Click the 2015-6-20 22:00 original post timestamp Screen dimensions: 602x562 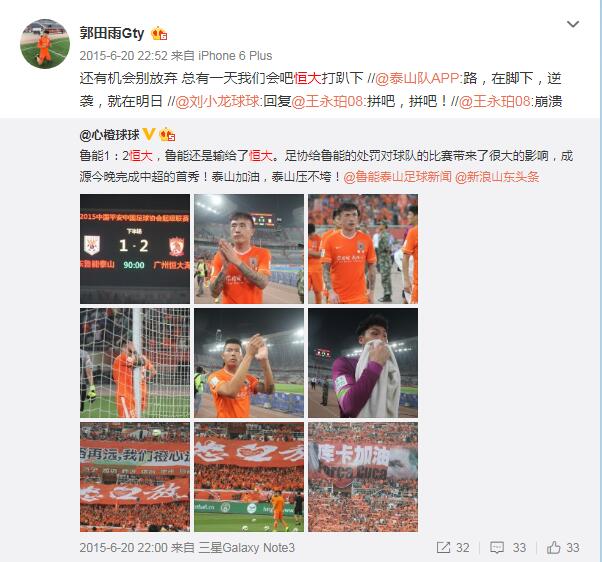pos(124,547)
